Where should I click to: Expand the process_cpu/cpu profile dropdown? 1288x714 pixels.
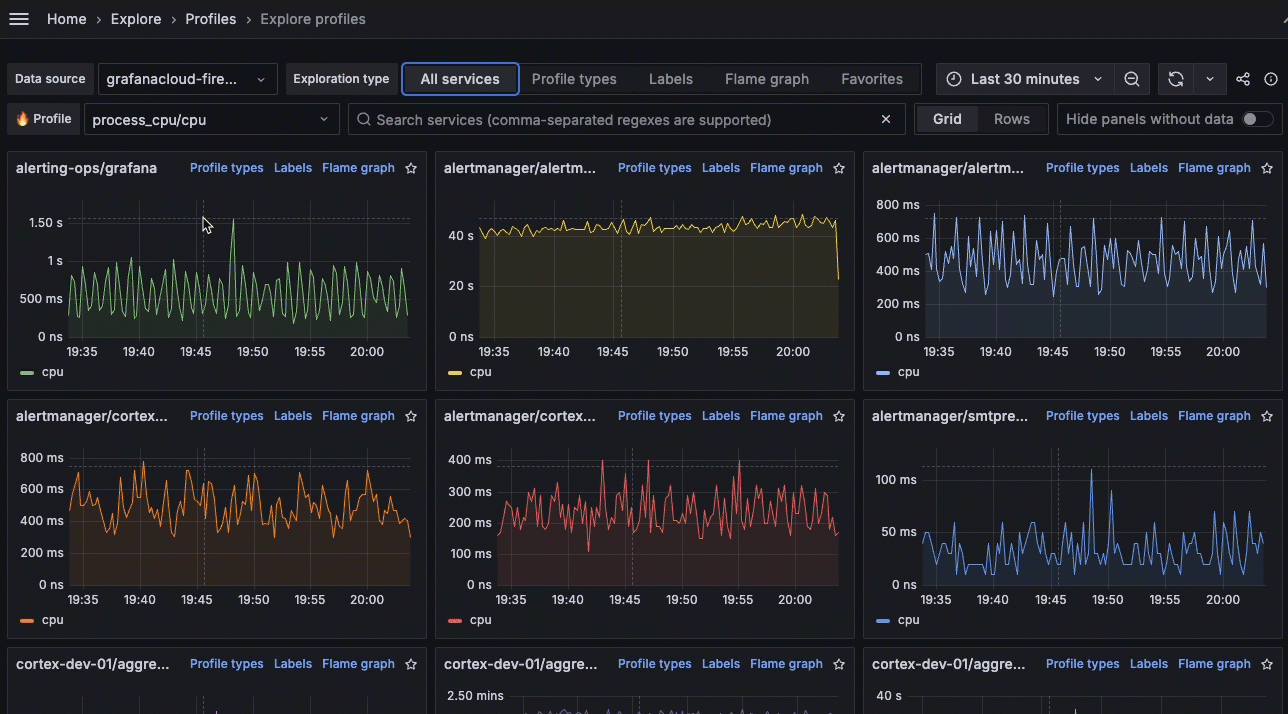(210, 119)
